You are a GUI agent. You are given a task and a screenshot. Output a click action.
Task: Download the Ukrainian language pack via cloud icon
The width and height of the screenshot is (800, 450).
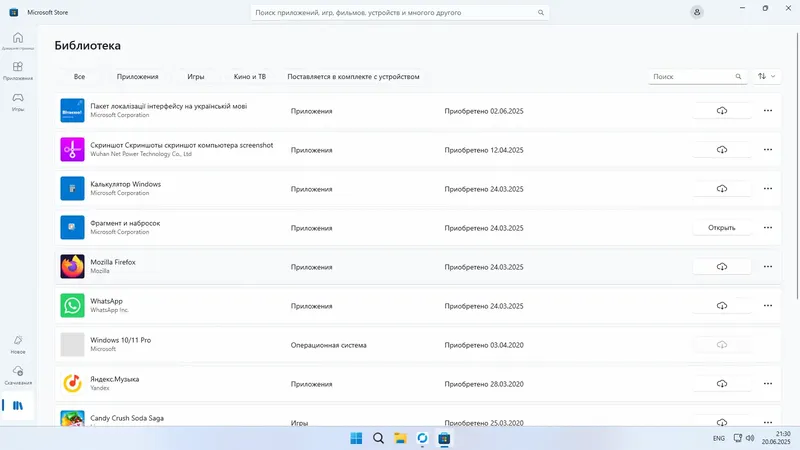[721, 111]
